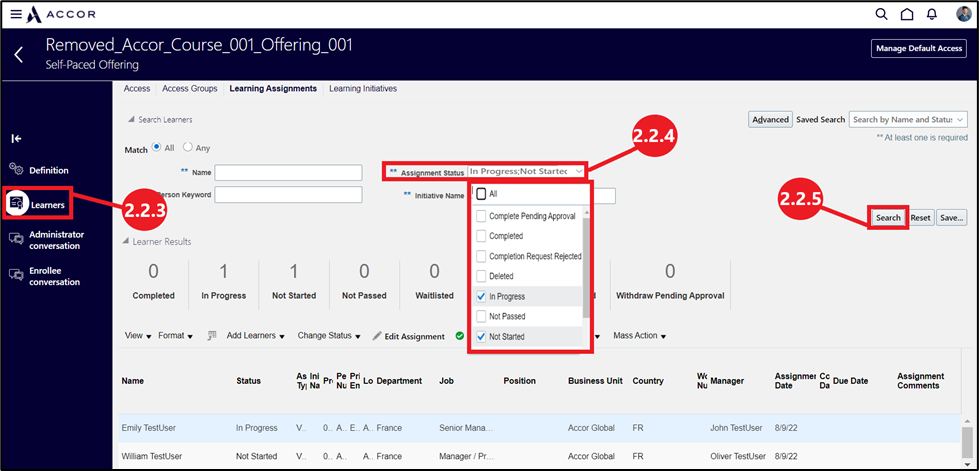Open Enrollee conversation

(46, 276)
